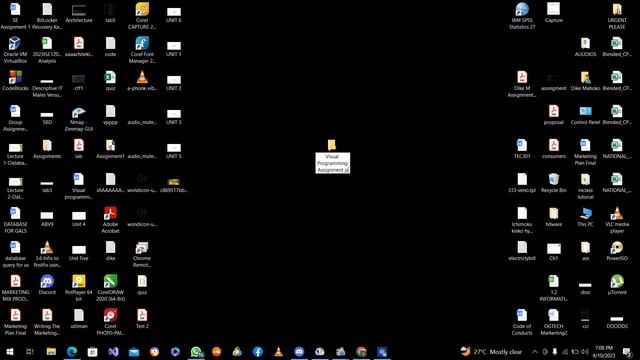Launch µTorrent from the desktop

tap(617, 284)
